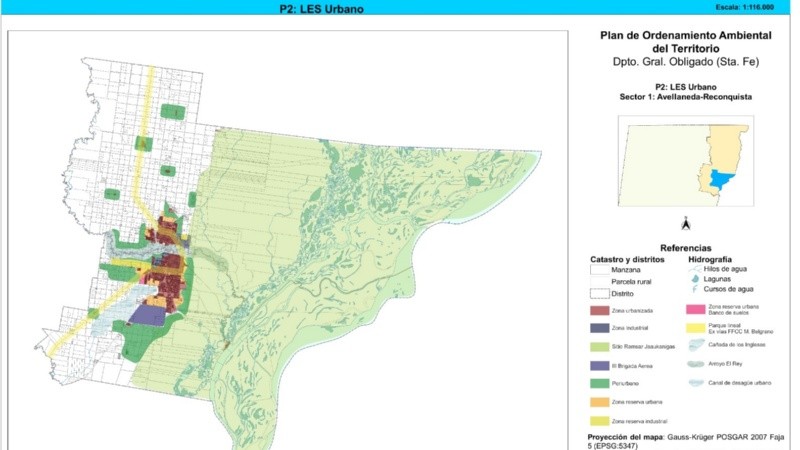Viewport: 800px width, 450px height.
Task: Click the P2: LES Urbano header title
Action: tap(323, 8)
